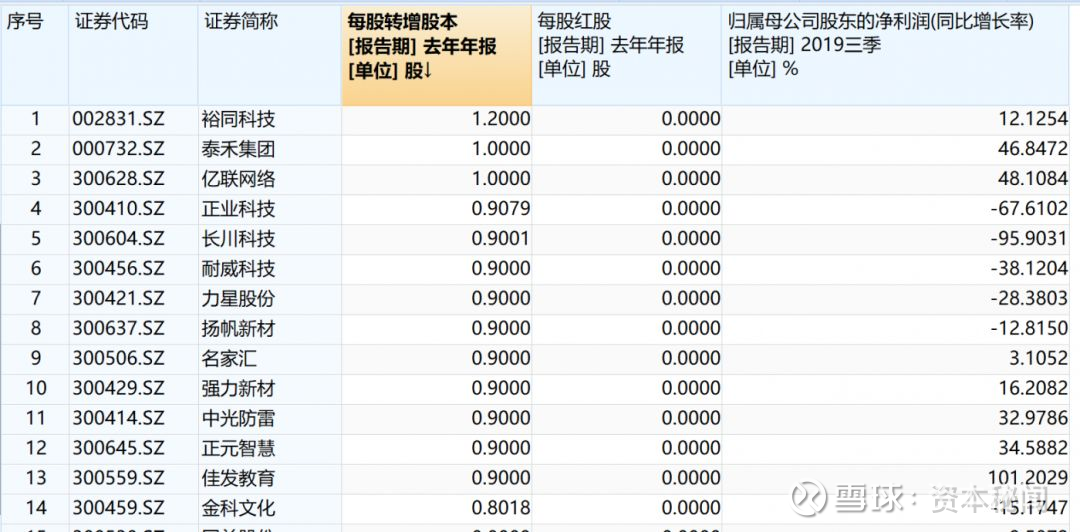Select 正业科技 in the list

click(238, 209)
